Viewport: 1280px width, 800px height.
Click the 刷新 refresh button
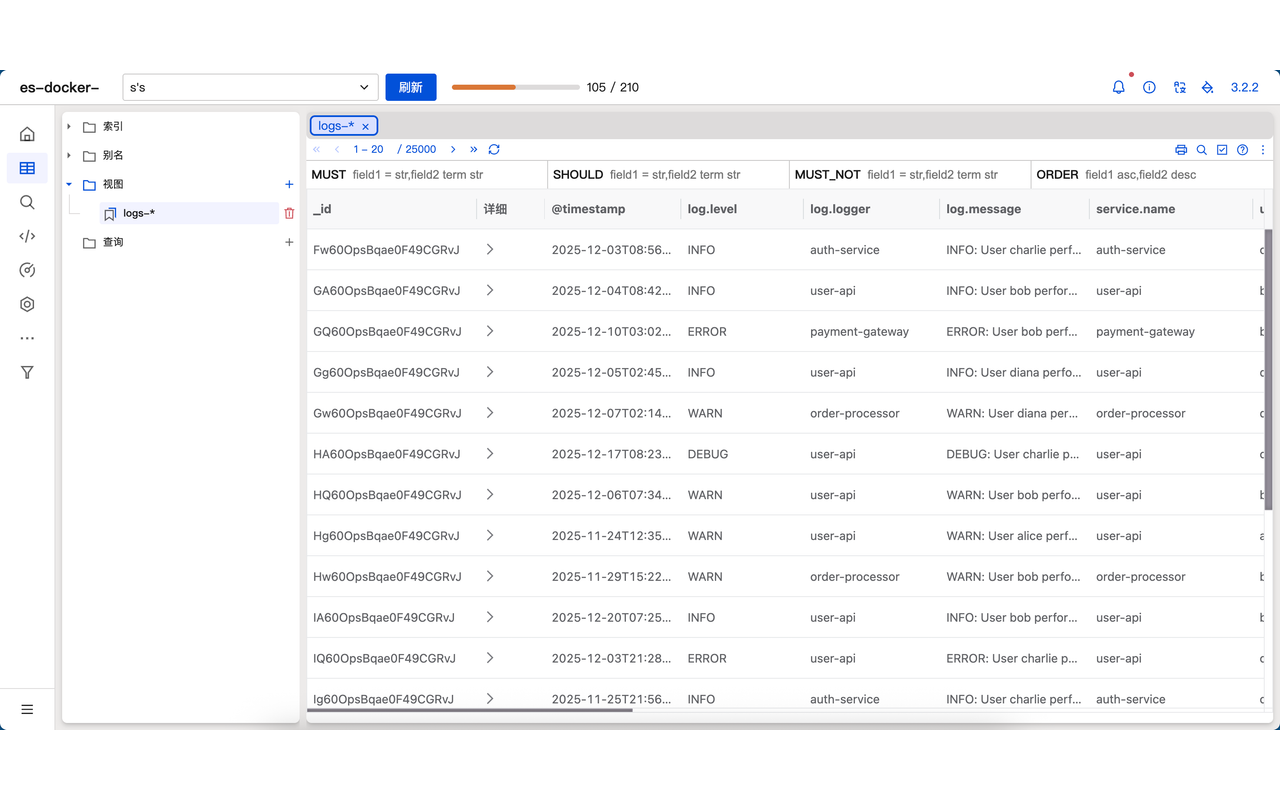click(x=410, y=87)
